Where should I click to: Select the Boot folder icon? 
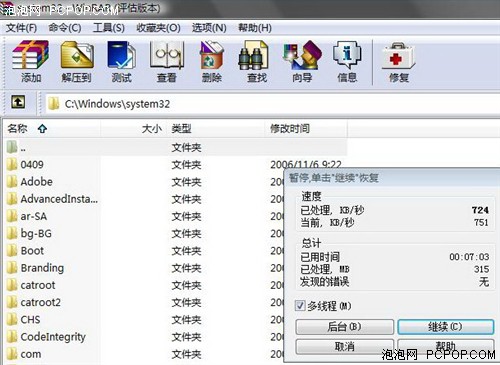(x=12, y=250)
